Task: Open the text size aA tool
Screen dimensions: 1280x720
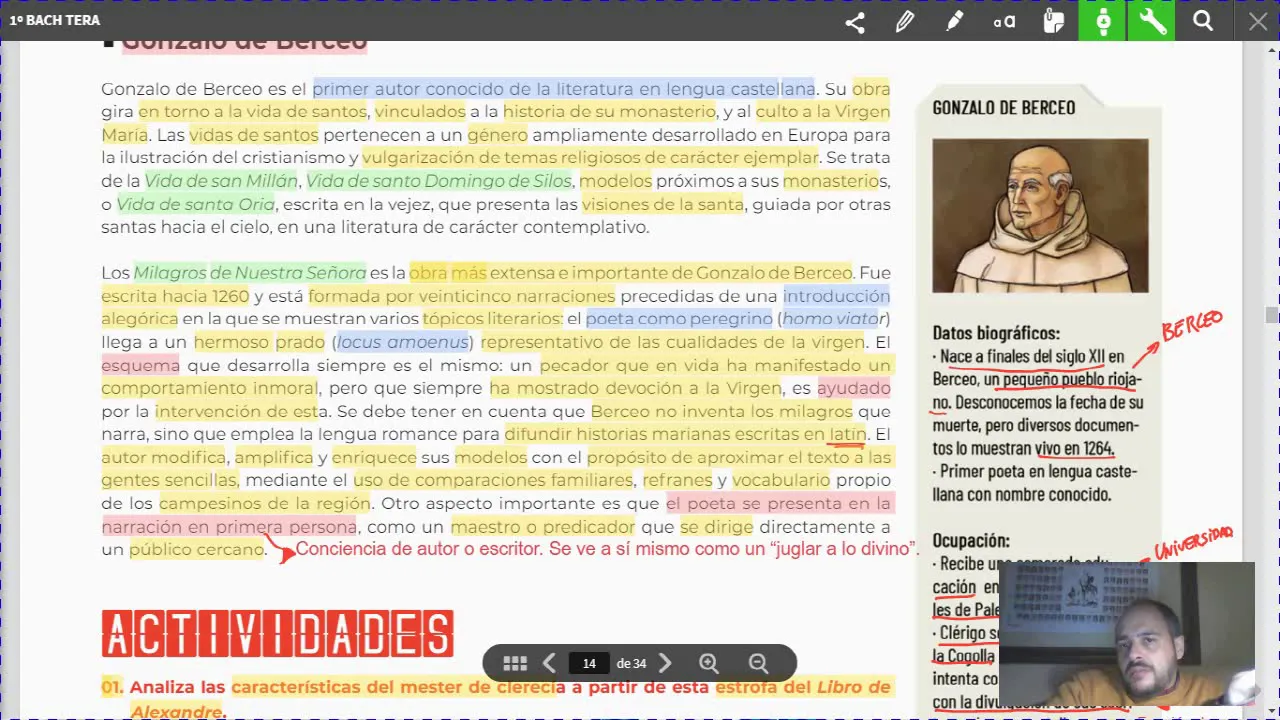Action: tap(1004, 21)
